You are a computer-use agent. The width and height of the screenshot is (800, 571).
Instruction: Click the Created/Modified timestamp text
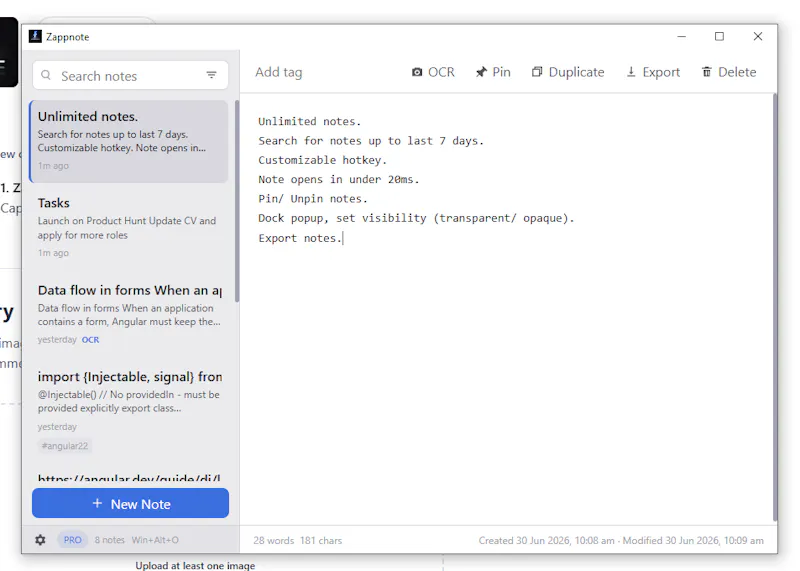point(621,540)
